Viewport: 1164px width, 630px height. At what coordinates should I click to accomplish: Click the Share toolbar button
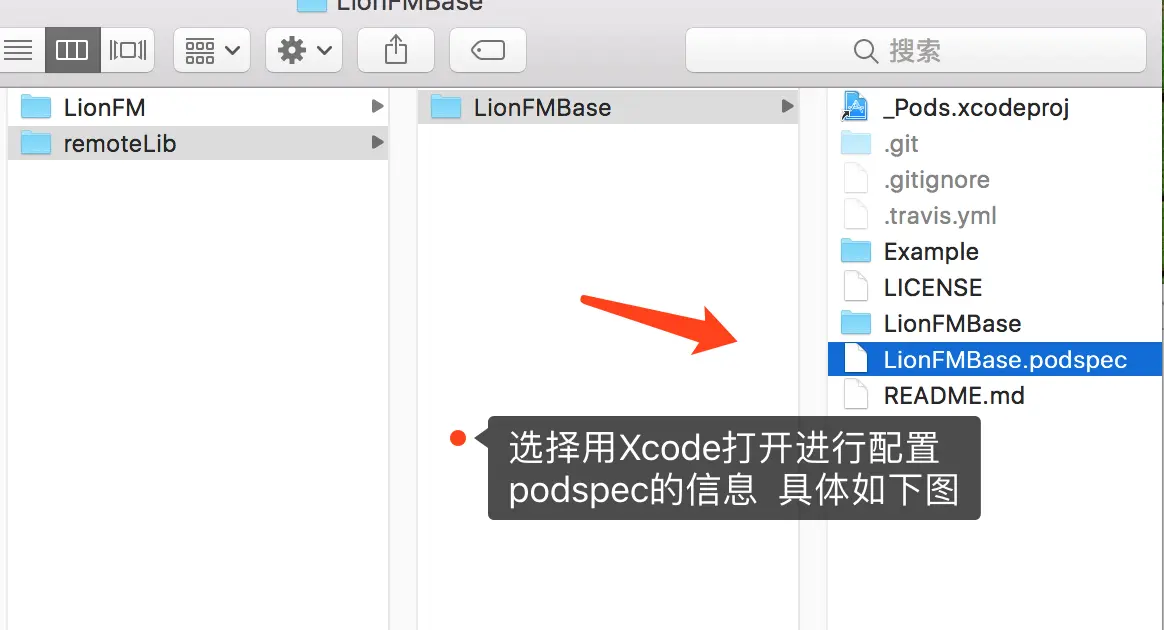tap(396, 50)
